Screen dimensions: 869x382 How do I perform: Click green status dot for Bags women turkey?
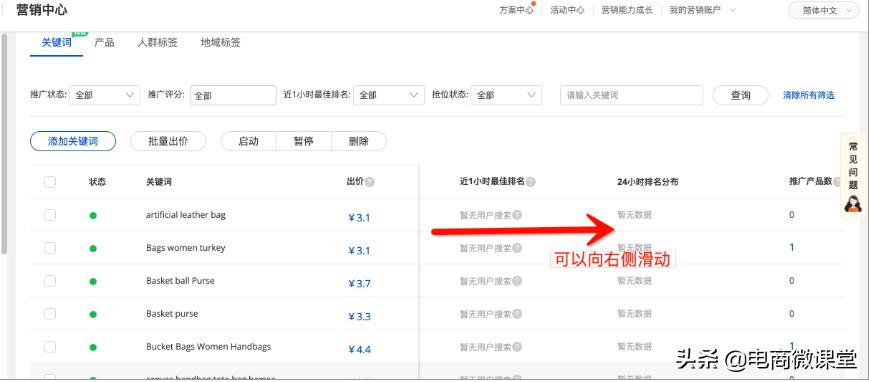tap(93, 248)
